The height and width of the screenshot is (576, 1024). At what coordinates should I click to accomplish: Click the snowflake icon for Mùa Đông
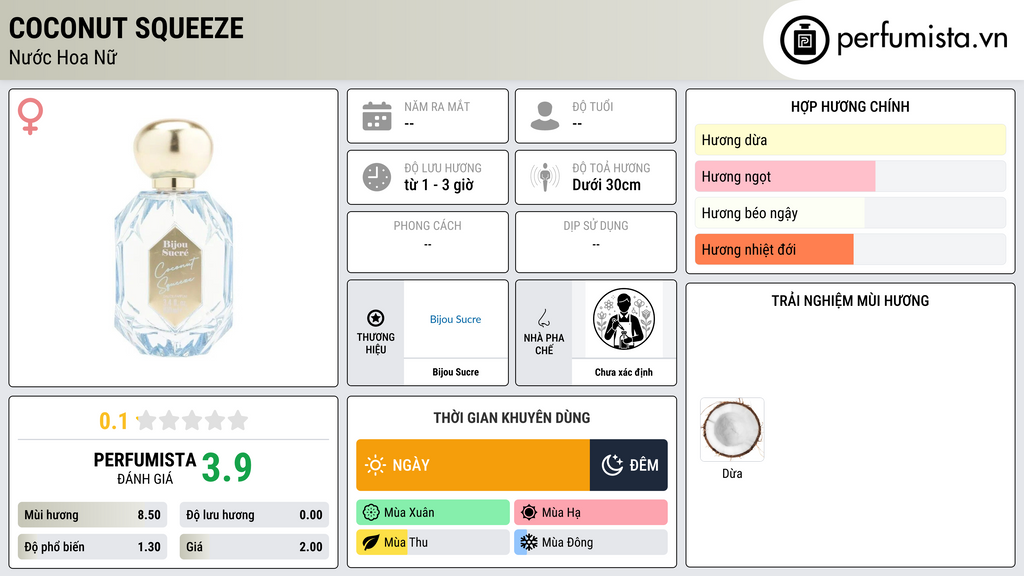529,542
